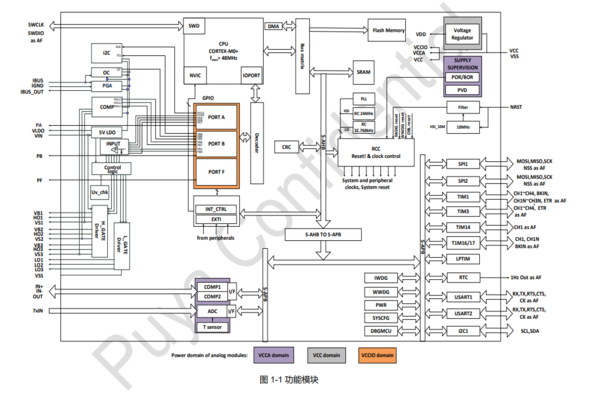The image size is (600, 396).
Task: Click the CRC module box
Action: (x=286, y=147)
